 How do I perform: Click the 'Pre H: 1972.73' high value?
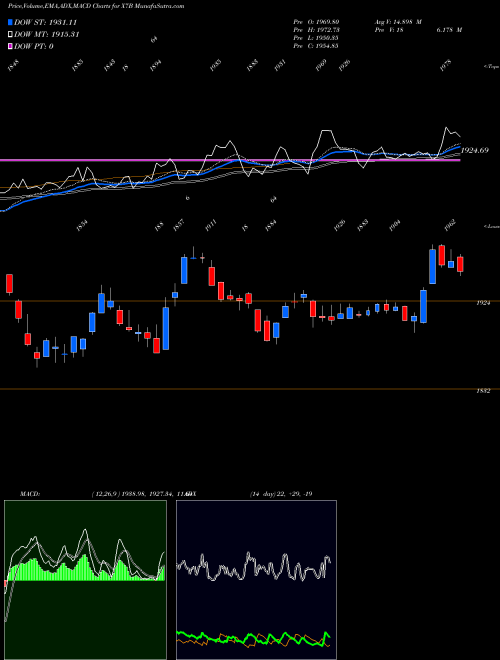pyautogui.click(x=316, y=30)
